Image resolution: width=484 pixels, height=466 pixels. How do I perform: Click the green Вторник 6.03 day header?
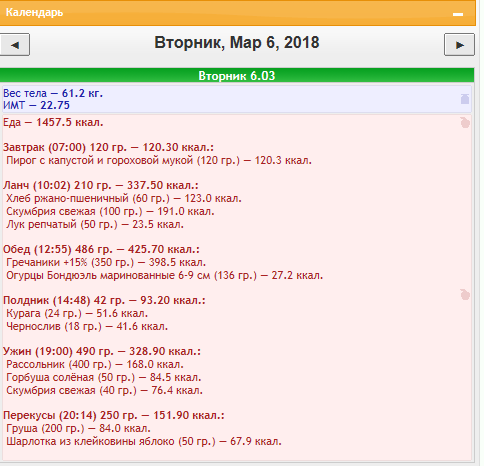coord(237,75)
